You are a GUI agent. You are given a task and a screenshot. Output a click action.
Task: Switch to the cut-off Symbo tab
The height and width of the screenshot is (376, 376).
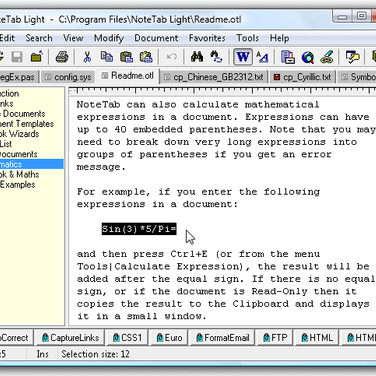point(357,77)
